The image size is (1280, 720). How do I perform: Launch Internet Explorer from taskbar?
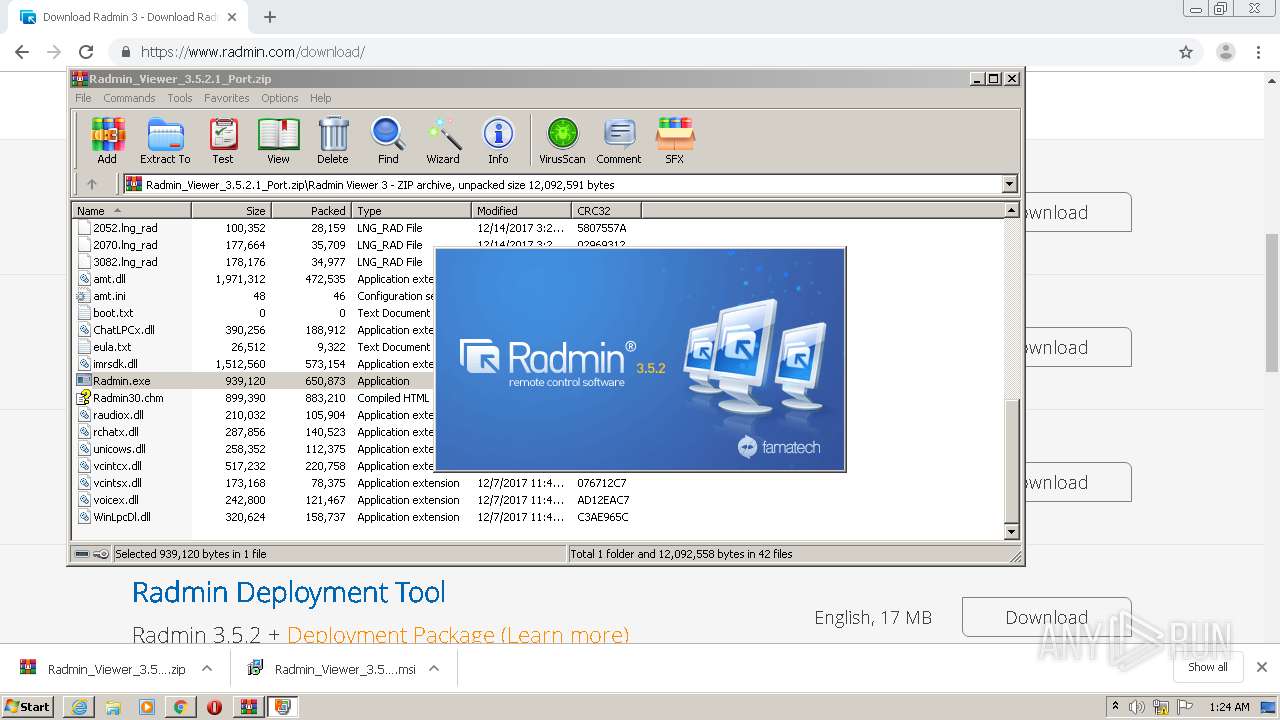[79, 707]
